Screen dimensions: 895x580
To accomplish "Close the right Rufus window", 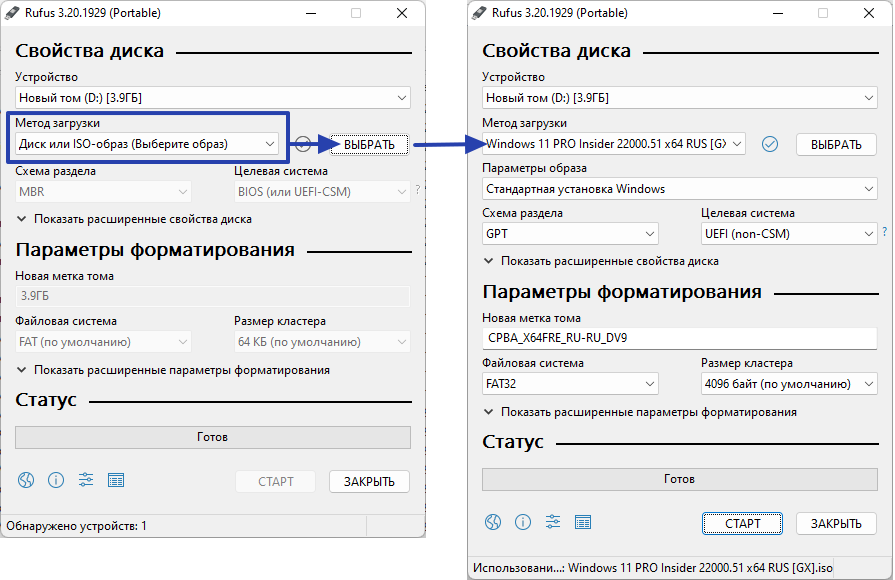I will pos(869,13).
